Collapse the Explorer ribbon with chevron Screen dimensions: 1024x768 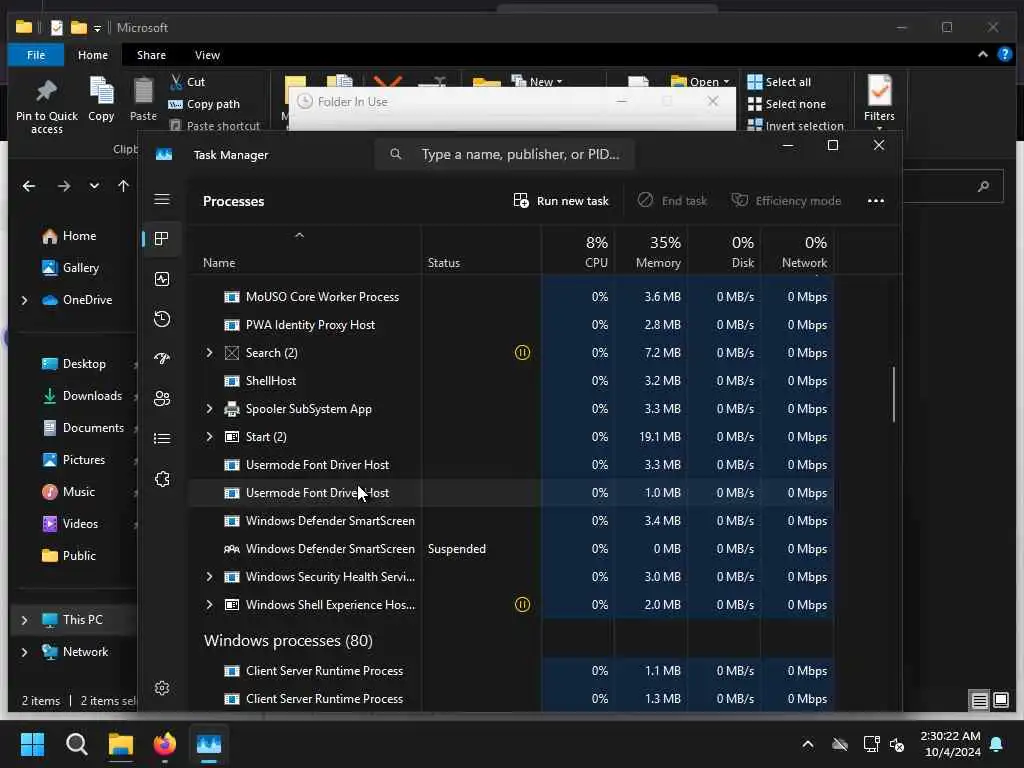(x=982, y=55)
